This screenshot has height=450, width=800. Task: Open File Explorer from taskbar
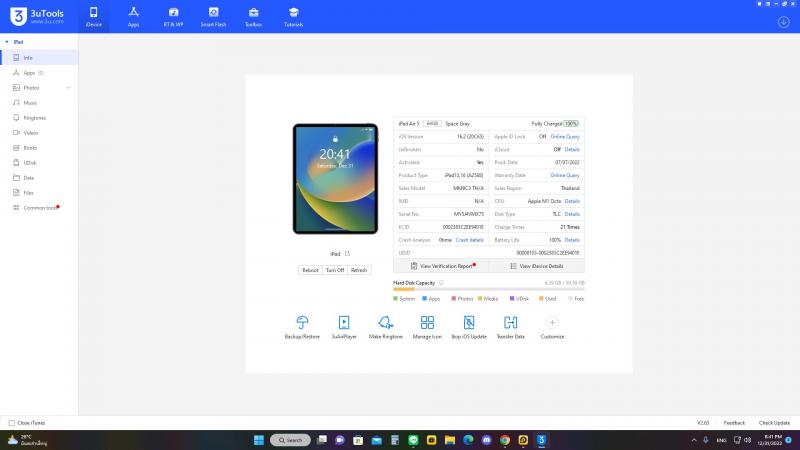[x=449, y=440]
